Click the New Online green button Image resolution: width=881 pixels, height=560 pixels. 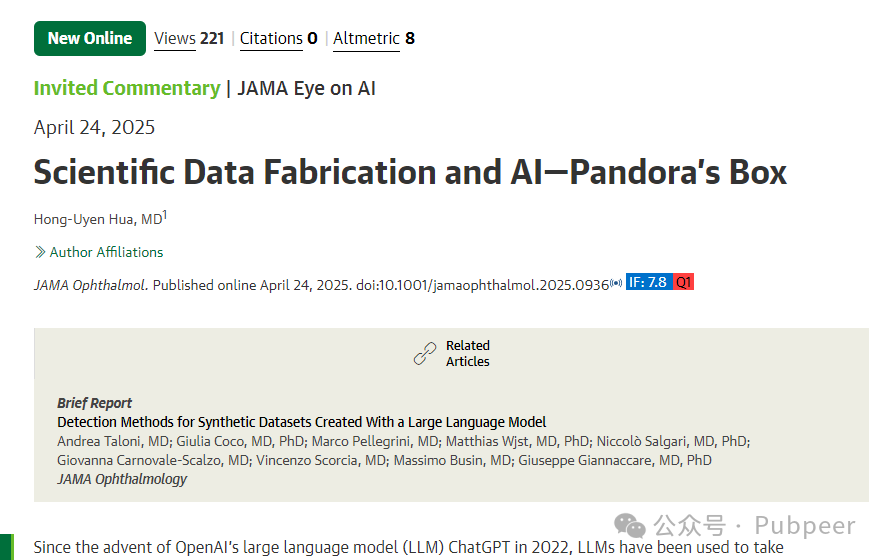(x=90, y=38)
